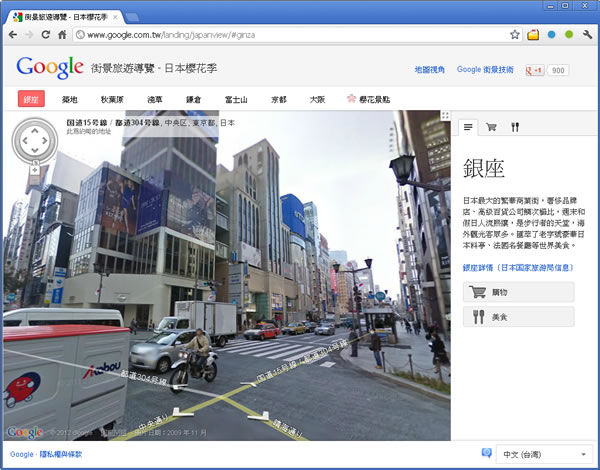The image size is (600, 470).
Task: Open the yellow folder extension icon
Action: [533, 35]
